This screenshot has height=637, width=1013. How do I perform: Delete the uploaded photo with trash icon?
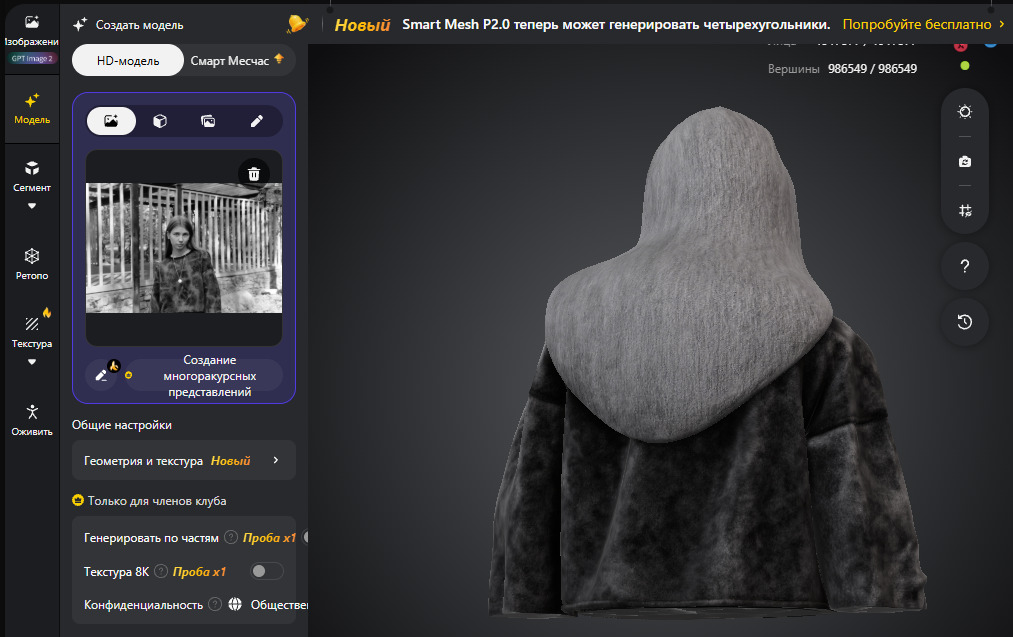[x=254, y=174]
